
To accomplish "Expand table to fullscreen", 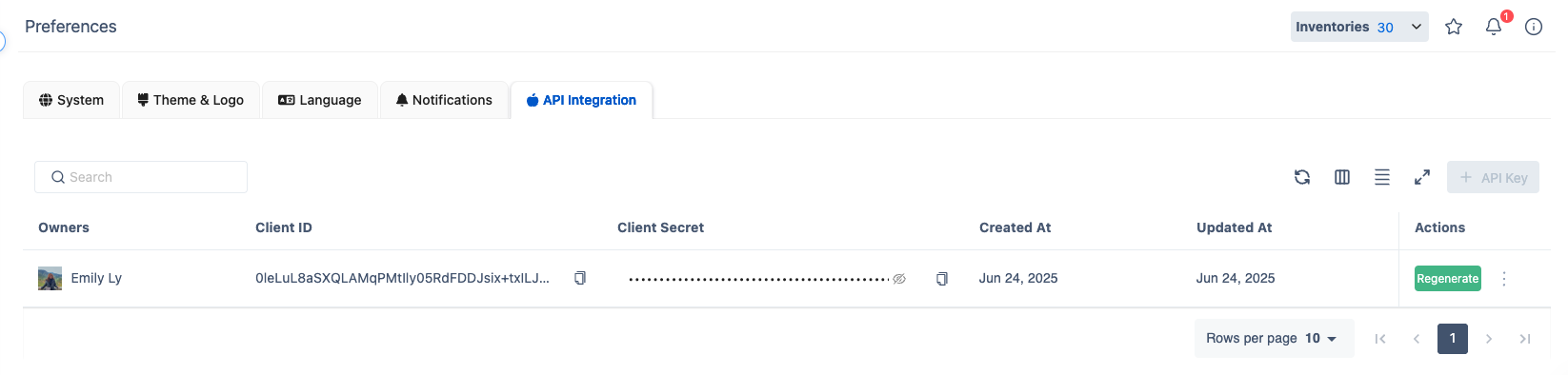I will 1422,177.
